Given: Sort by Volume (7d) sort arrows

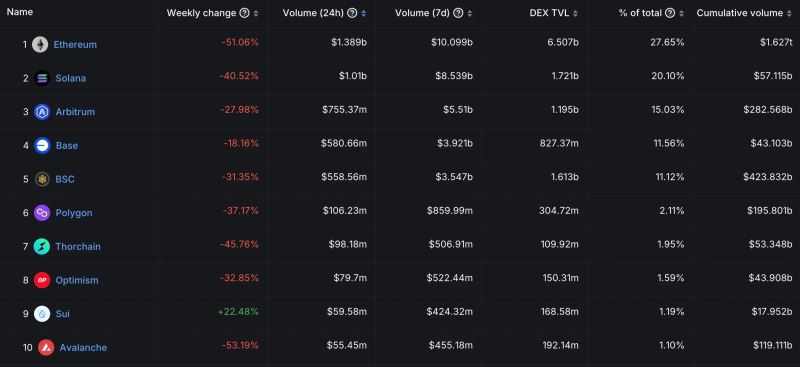Looking at the screenshot, I should (469, 14).
